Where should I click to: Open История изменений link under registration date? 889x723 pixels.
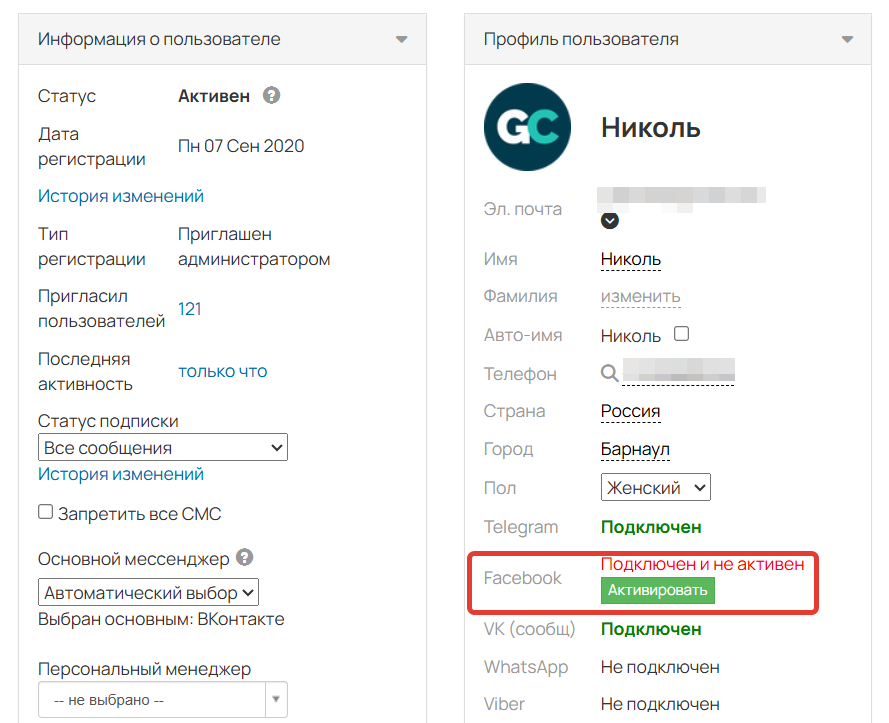(x=121, y=196)
